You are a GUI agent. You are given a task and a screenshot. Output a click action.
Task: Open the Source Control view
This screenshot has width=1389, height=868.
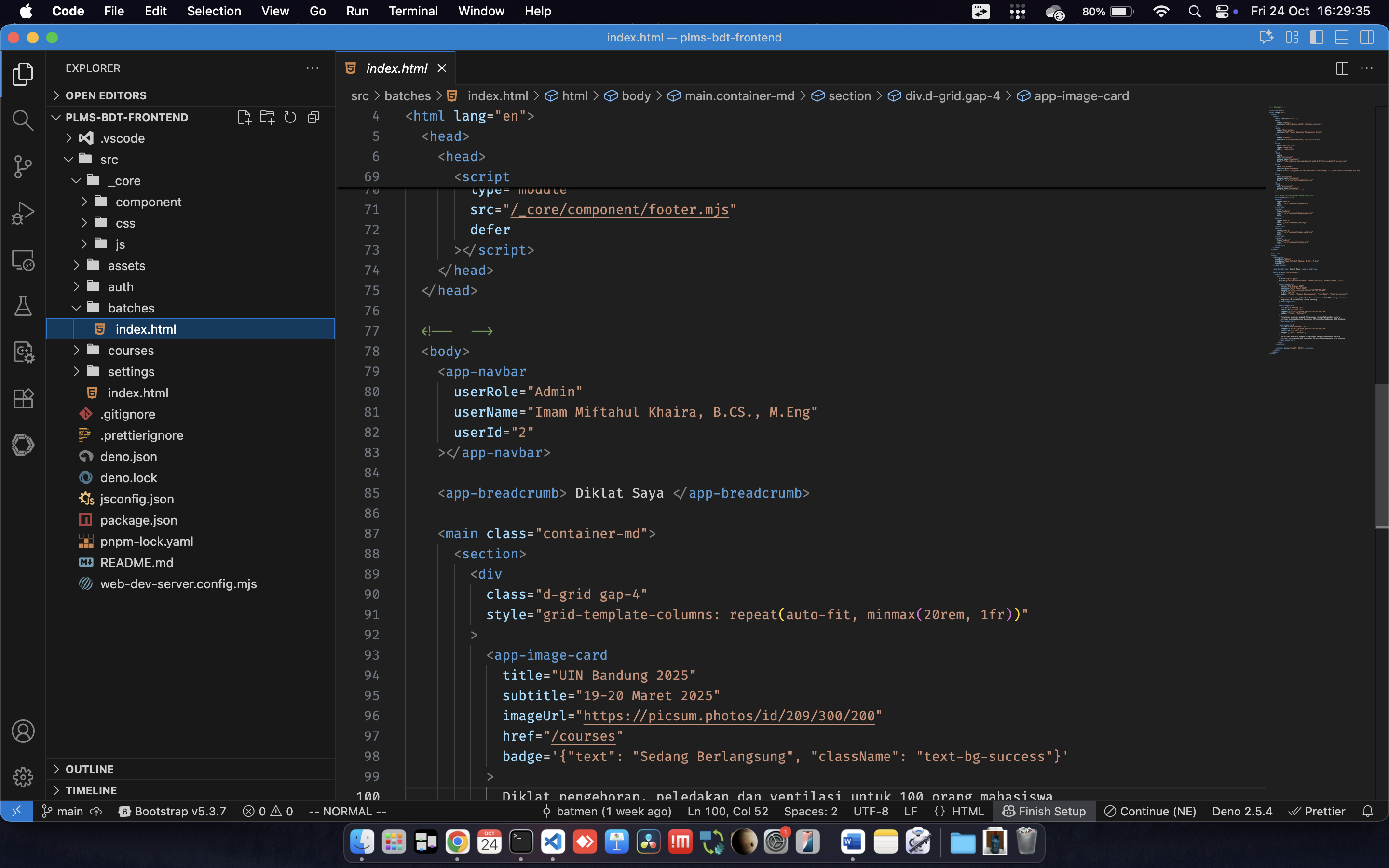pyautogui.click(x=22, y=167)
